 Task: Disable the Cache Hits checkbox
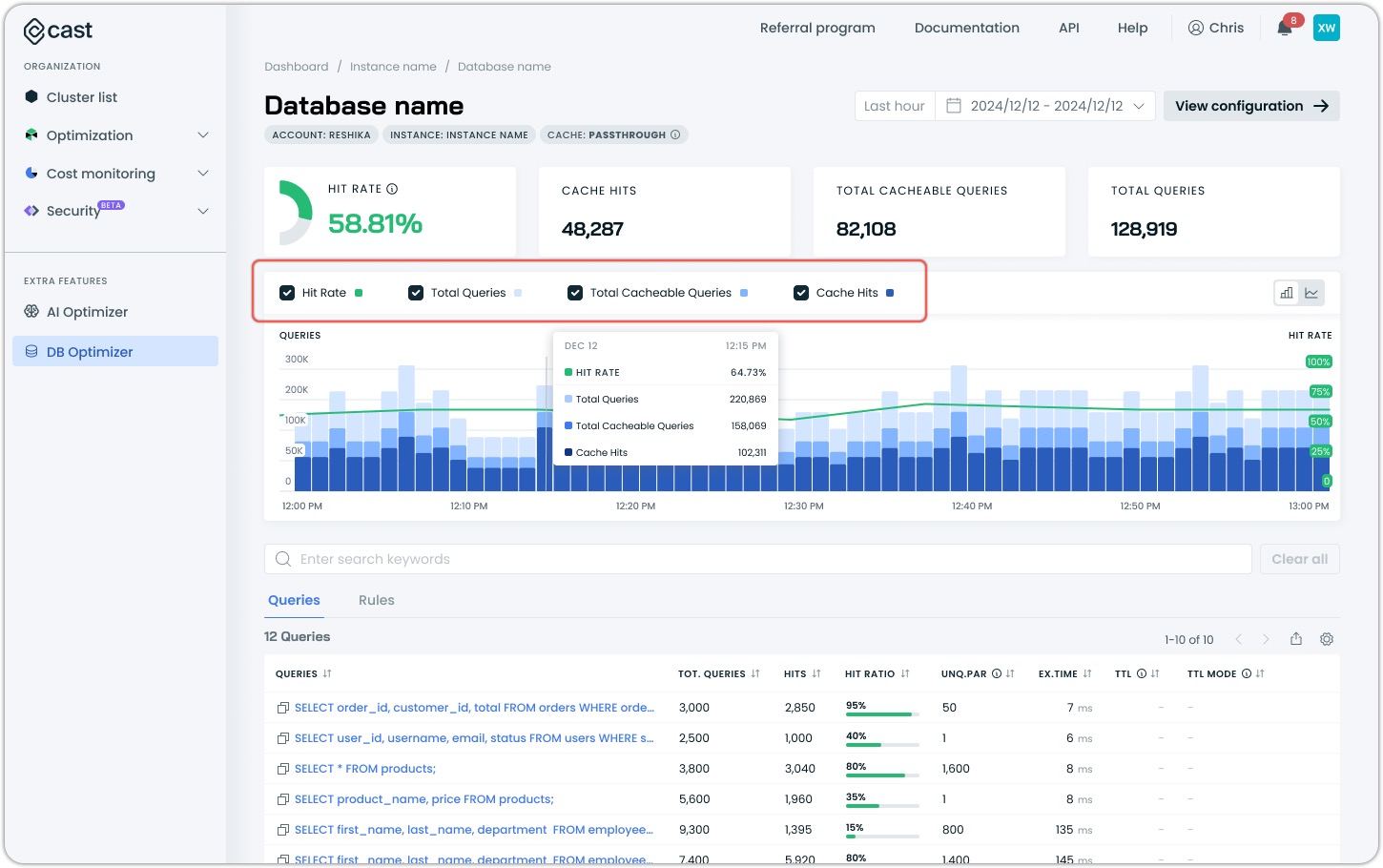[801, 293]
